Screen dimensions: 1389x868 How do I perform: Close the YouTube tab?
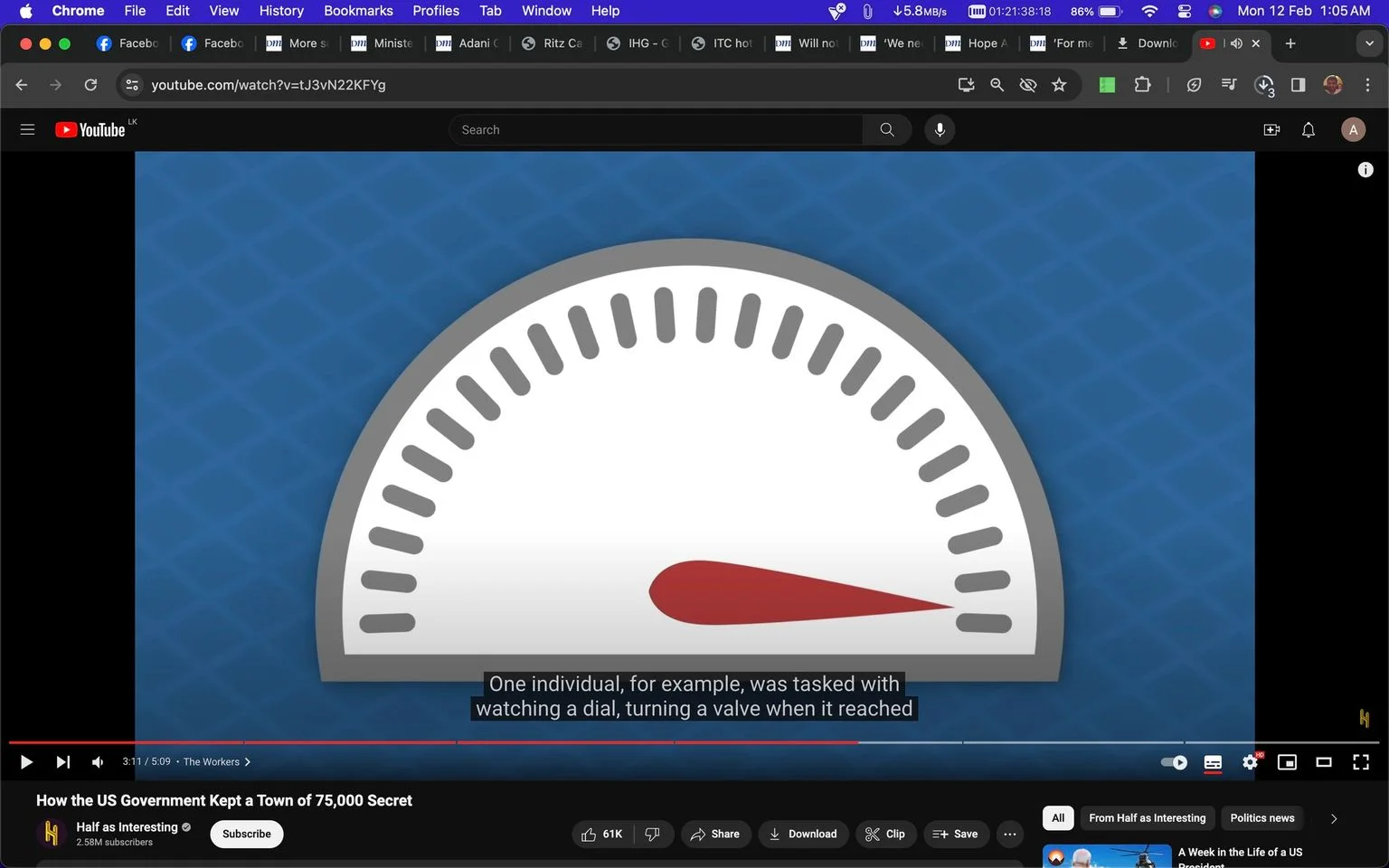[x=1256, y=43]
